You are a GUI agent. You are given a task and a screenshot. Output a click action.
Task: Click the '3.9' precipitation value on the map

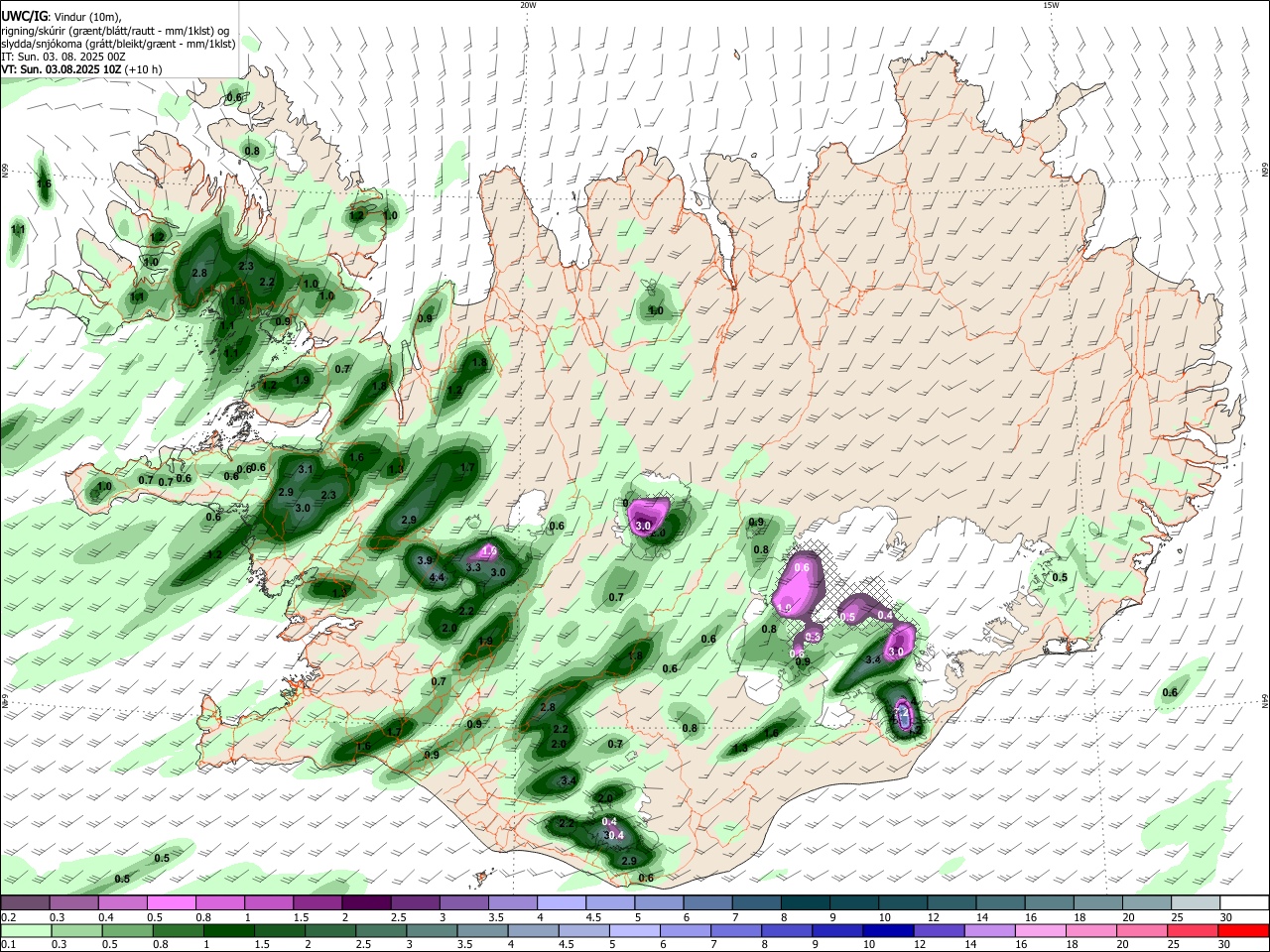pyautogui.click(x=425, y=561)
